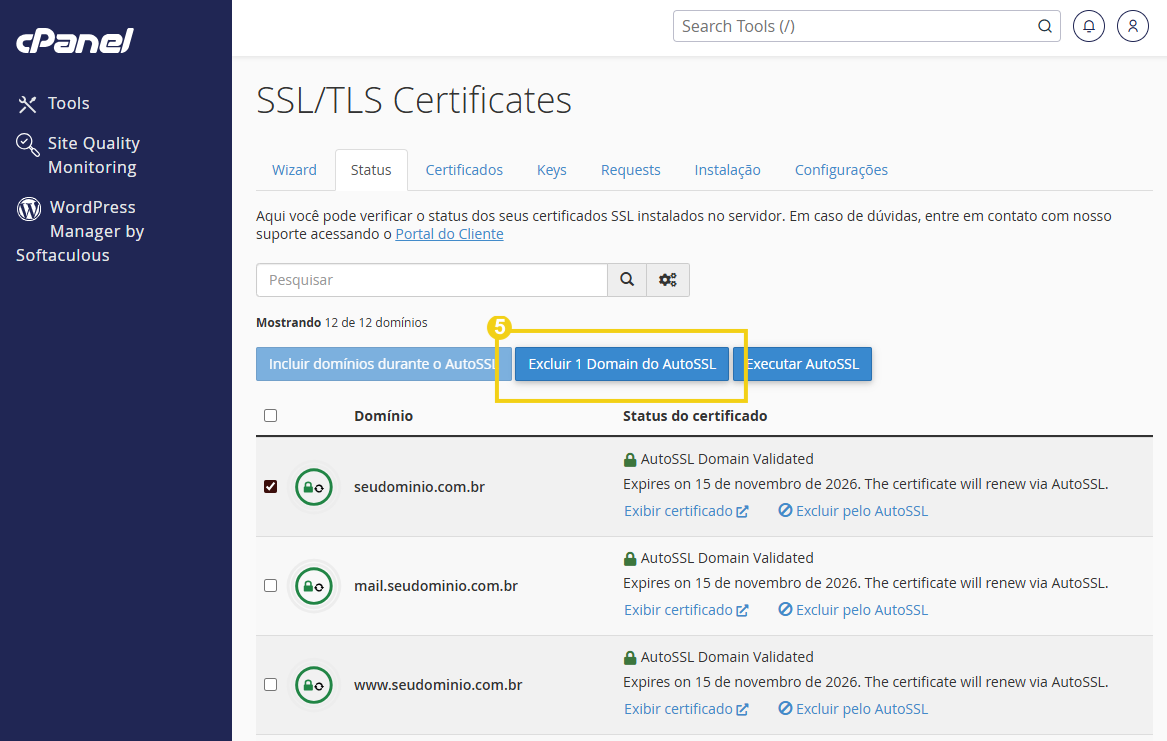The height and width of the screenshot is (741, 1167).
Task: Open the Certificados tab
Action: point(464,170)
